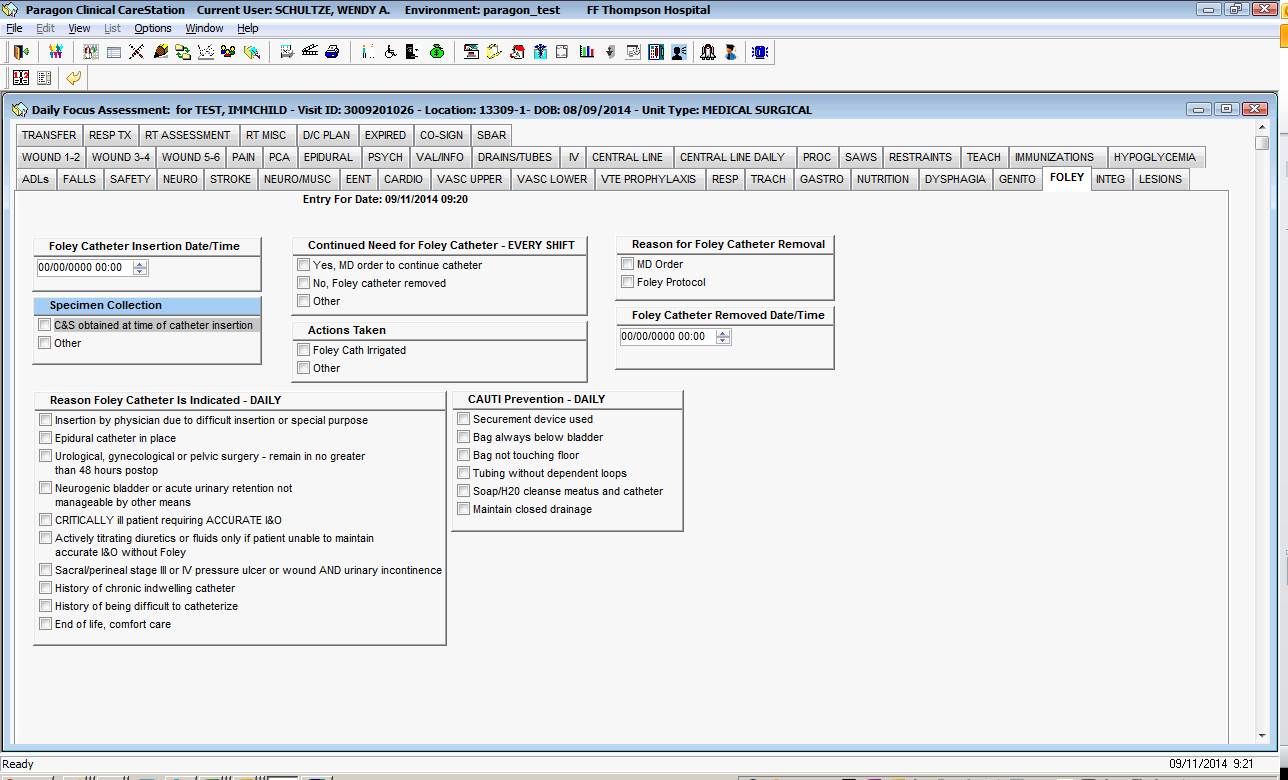Click the bar chart toolbar icon
Image resolution: width=1288 pixels, height=780 pixels.
pyautogui.click(x=586, y=52)
